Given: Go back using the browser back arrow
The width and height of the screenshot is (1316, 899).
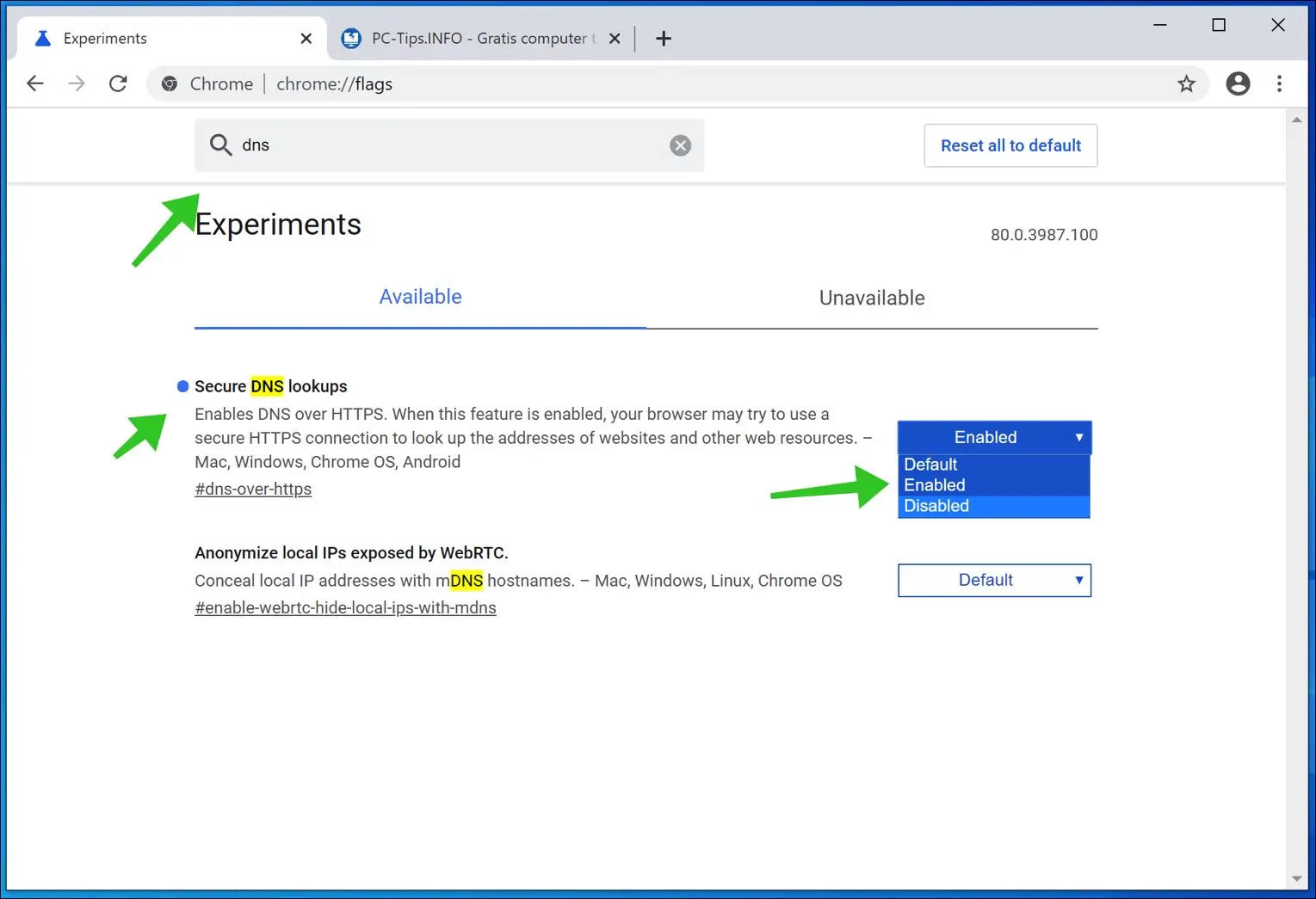Looking at the screenshot, I should pyautogui.click(x=35, y=83).
